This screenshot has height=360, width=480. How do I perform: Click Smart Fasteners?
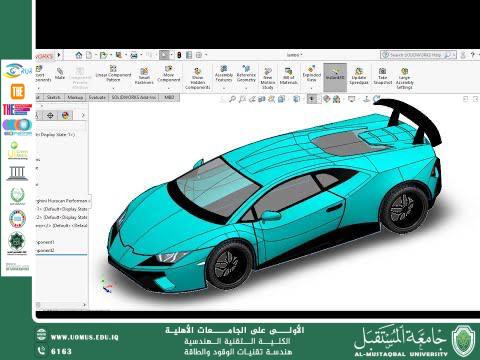pos(144,76)
